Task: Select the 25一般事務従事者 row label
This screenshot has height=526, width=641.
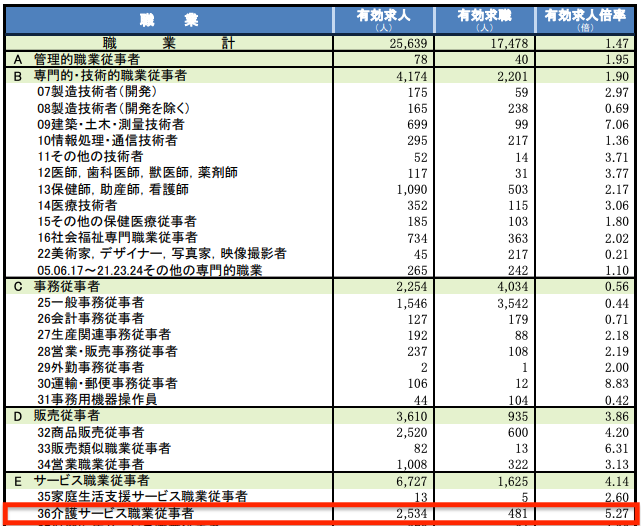Action: (91, 302)
